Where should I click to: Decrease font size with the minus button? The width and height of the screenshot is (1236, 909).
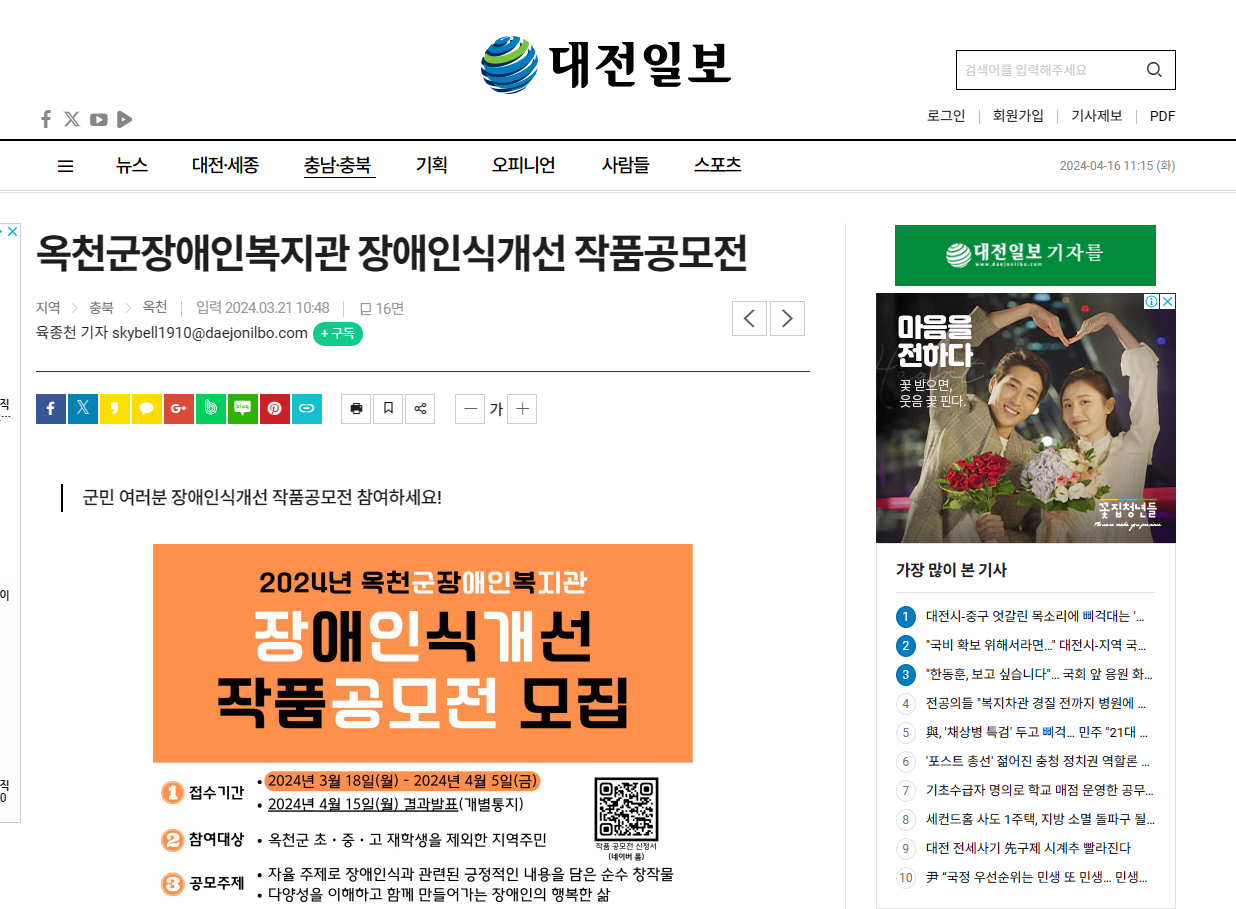click(x=470, y=408)
